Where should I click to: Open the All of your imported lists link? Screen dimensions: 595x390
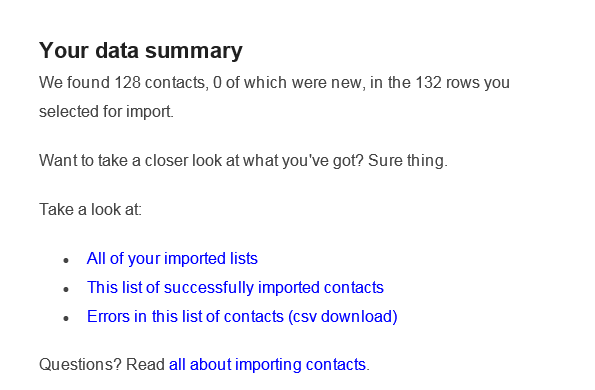click(x=172, y=259)
